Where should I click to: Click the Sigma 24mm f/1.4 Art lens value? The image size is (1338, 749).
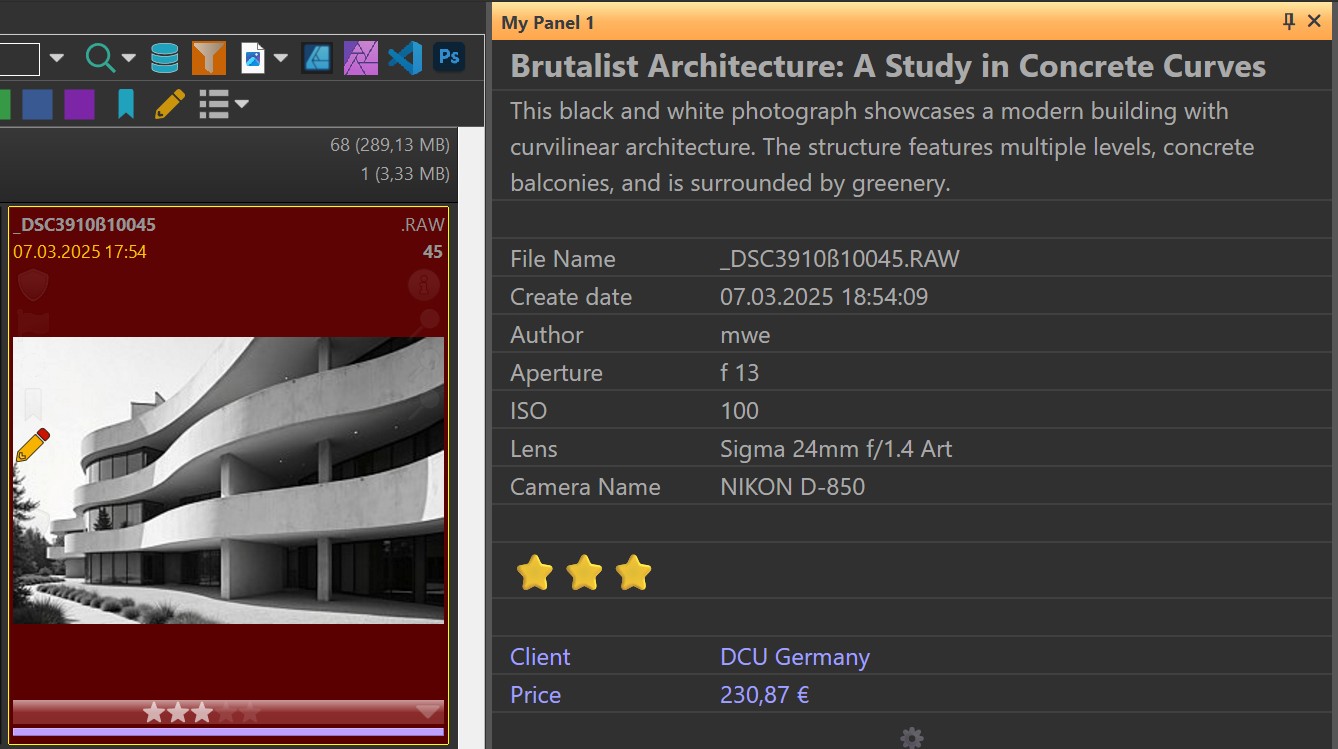[x=836, y=449]
